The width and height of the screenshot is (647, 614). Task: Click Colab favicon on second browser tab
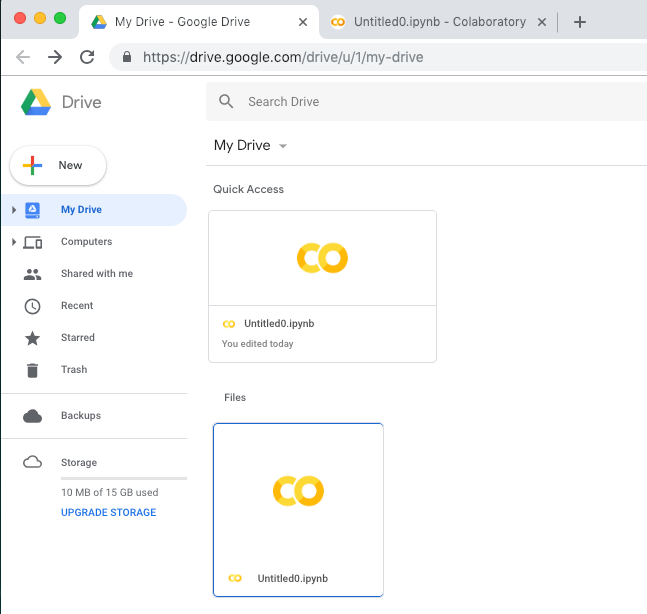pyautogui.click(x=338, y=22)
